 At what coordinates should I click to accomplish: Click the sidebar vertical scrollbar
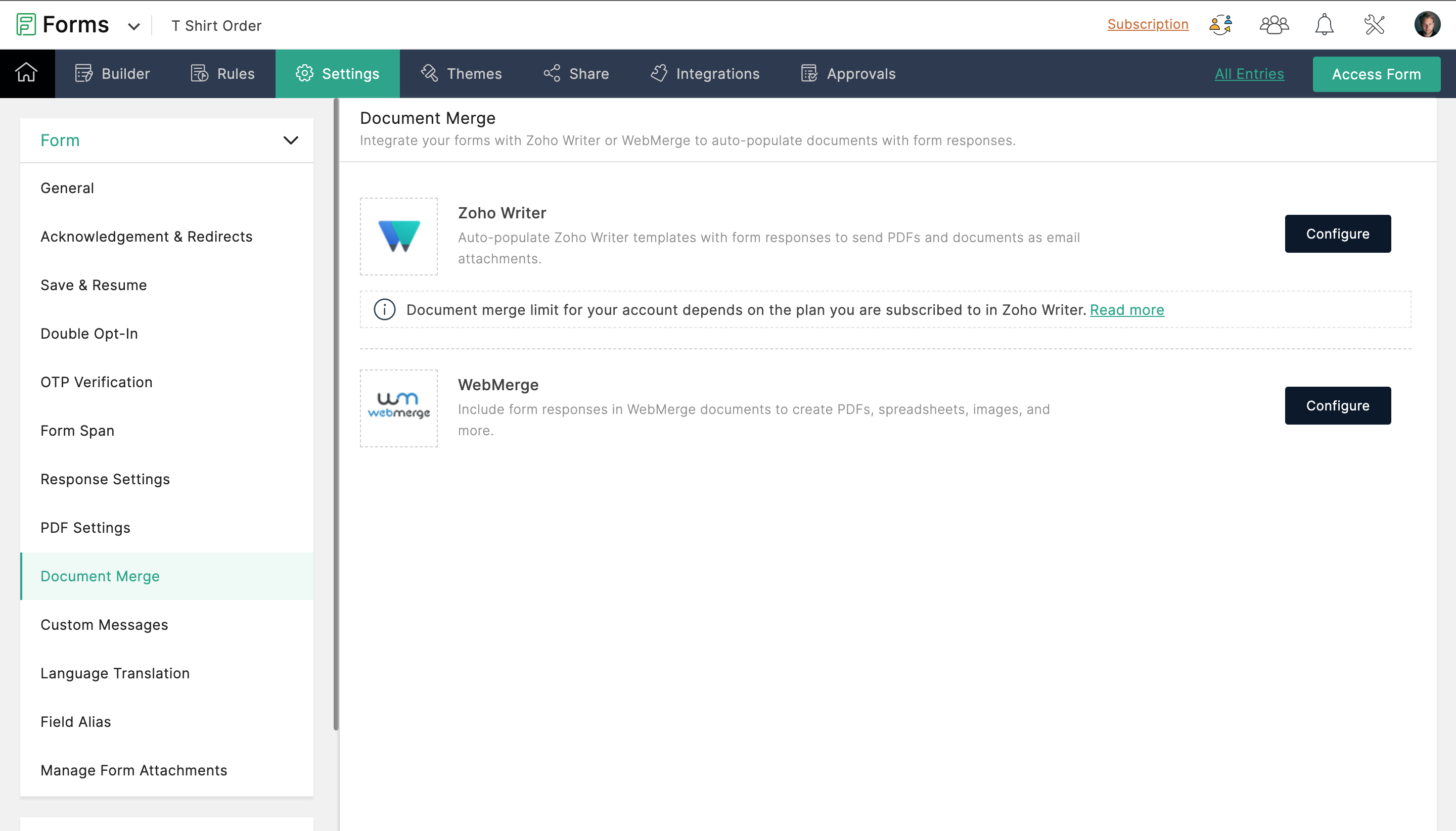(x=336, y=414)
